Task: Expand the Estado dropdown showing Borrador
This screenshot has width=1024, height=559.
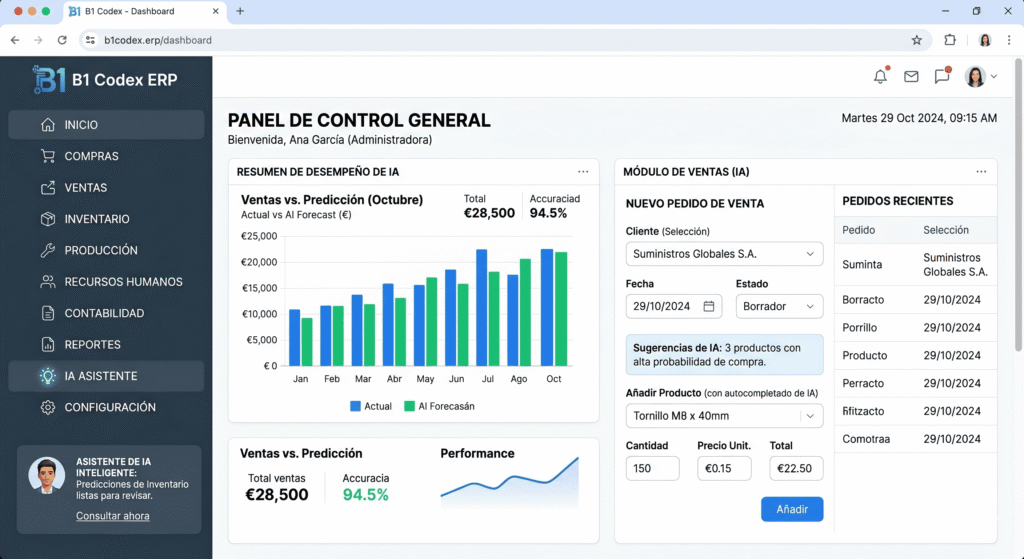Action: [779, 306]
